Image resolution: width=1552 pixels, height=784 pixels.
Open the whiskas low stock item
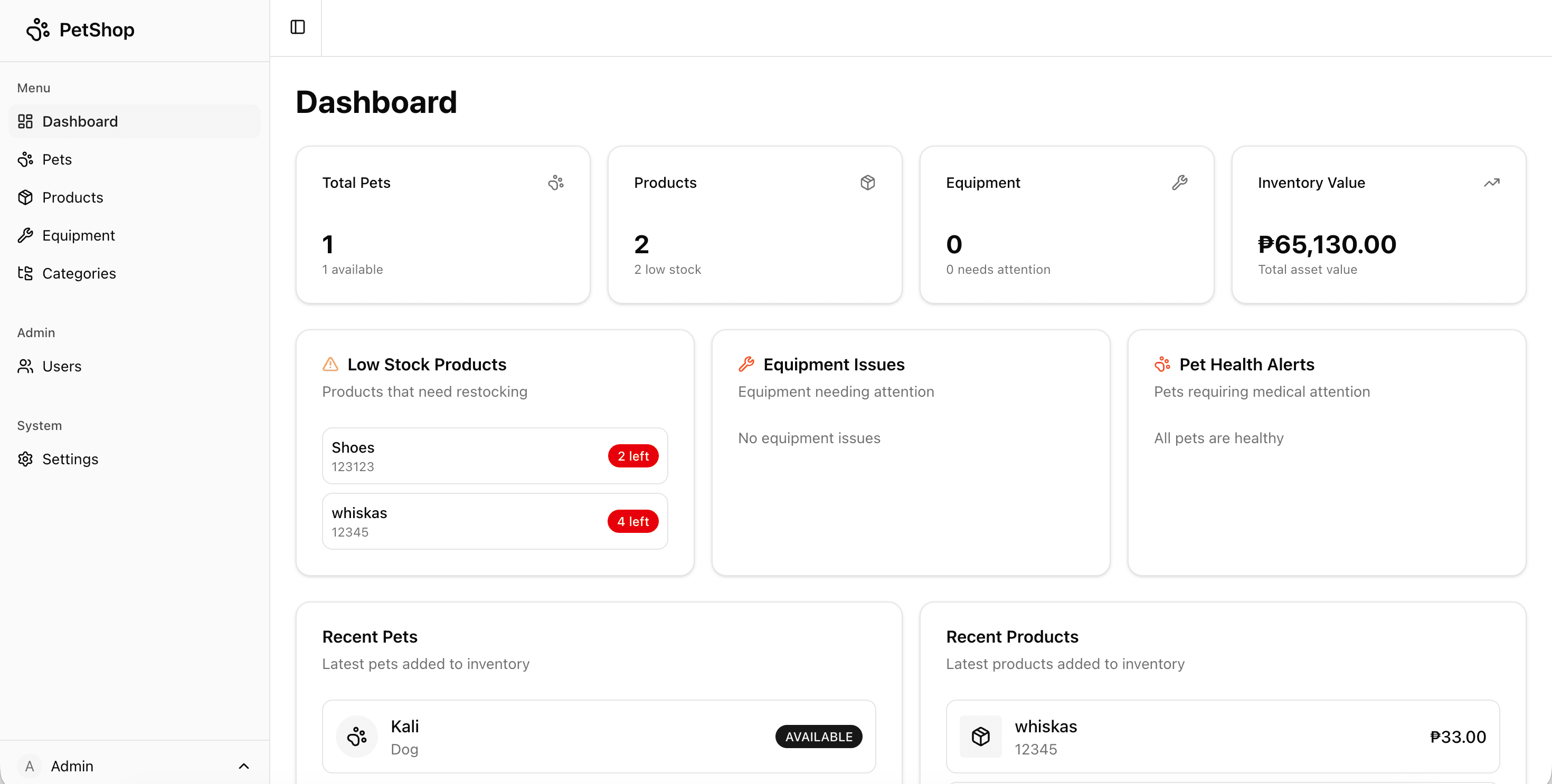(x=495, y=521)
